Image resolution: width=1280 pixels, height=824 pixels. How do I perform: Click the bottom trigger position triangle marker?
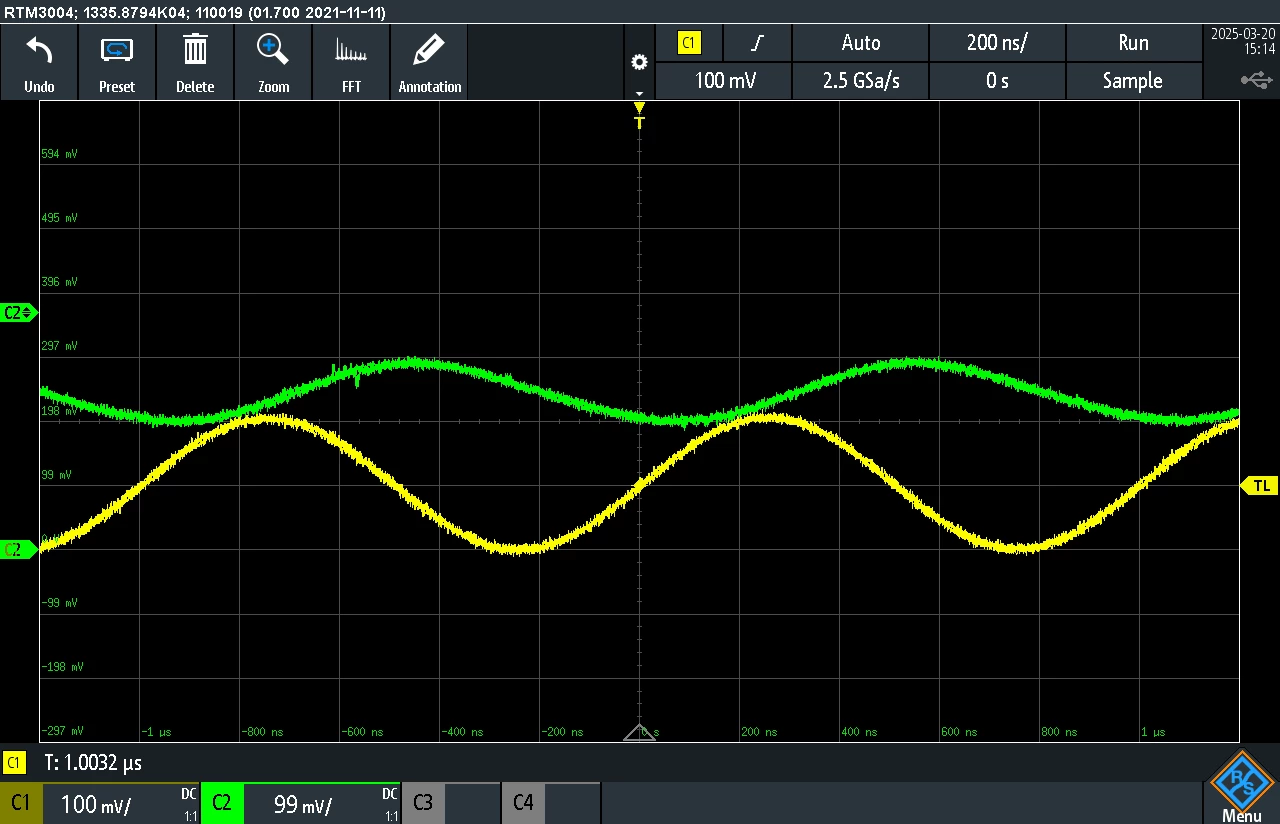coord(639,732)
